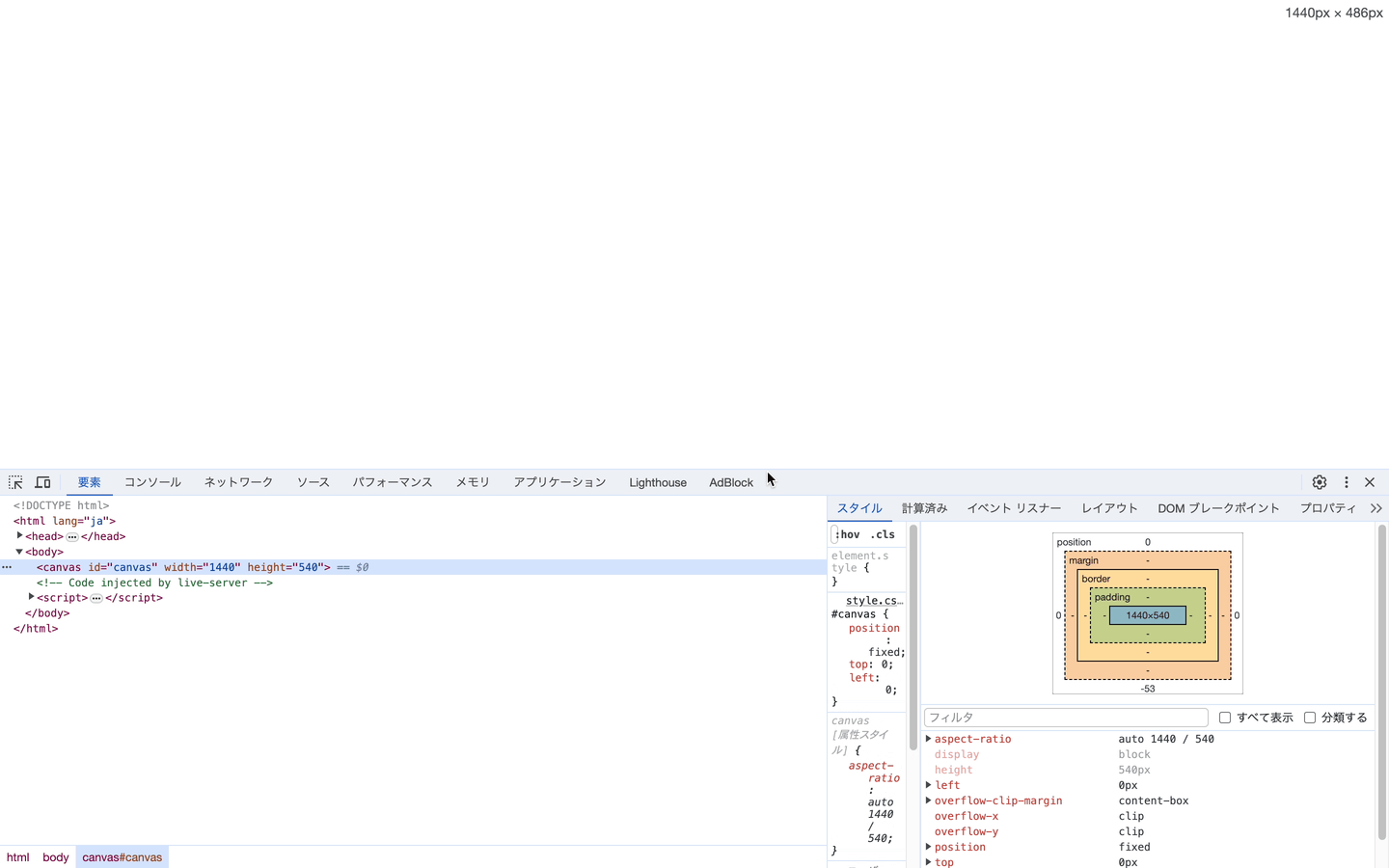Enable the 分類する checkbox

(x=1310, y=718)
